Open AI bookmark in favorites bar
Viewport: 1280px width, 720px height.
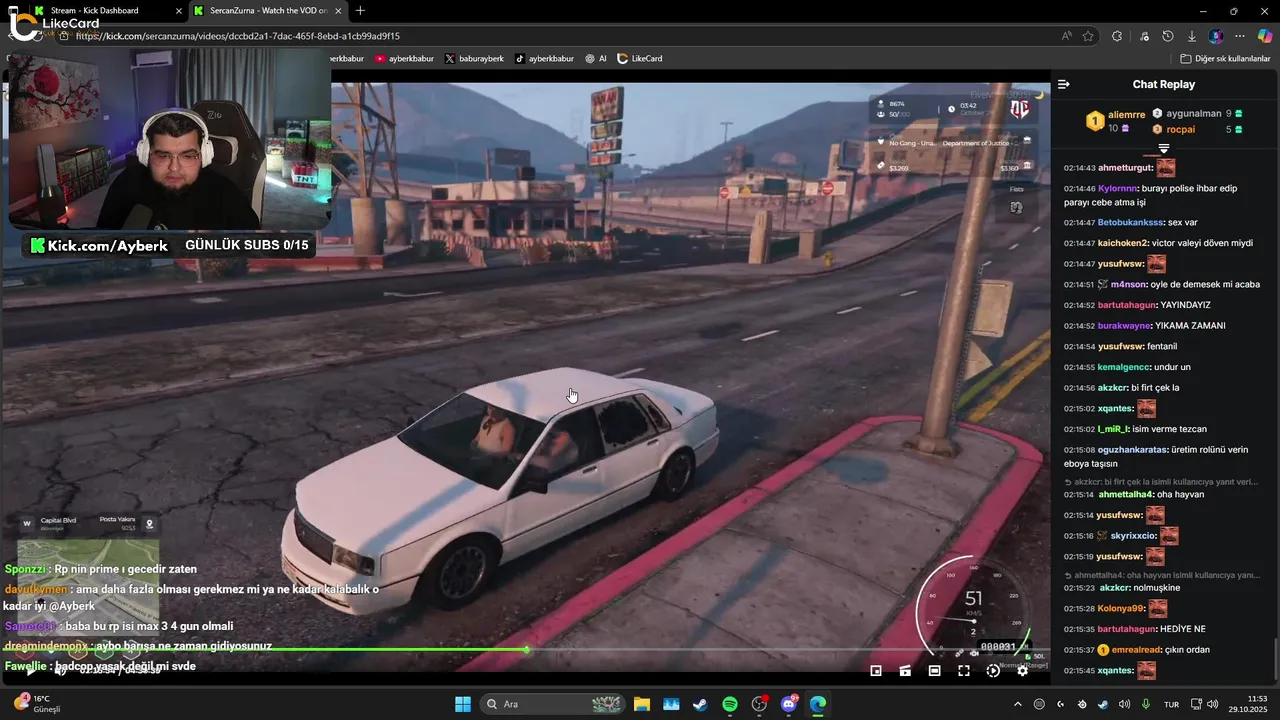click(596, 59)
